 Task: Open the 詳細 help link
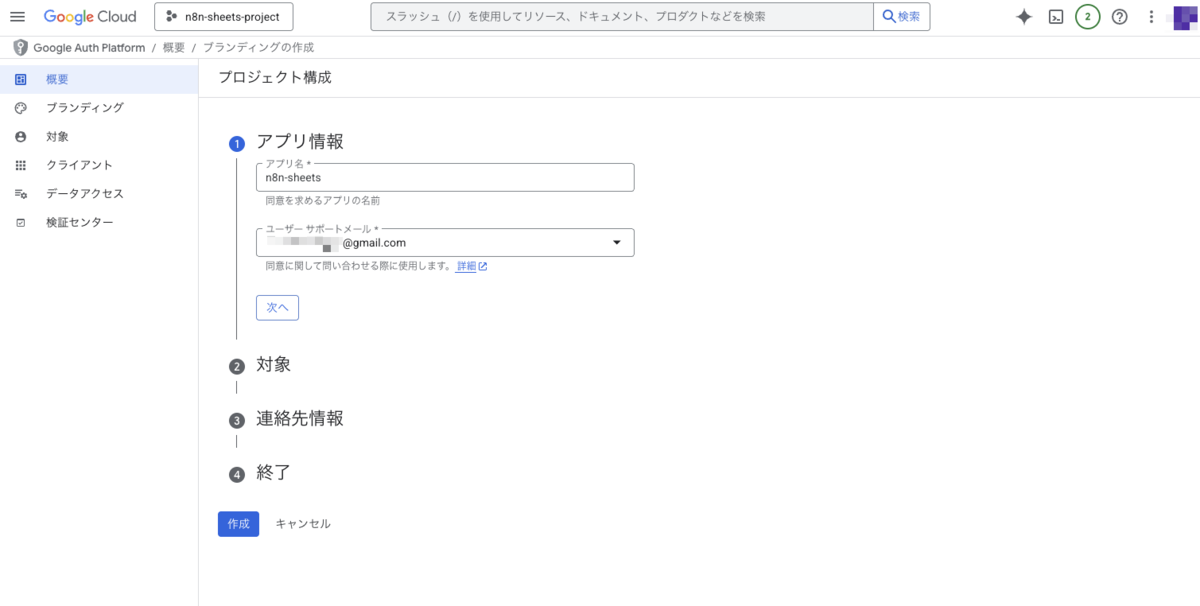point(471,267)
